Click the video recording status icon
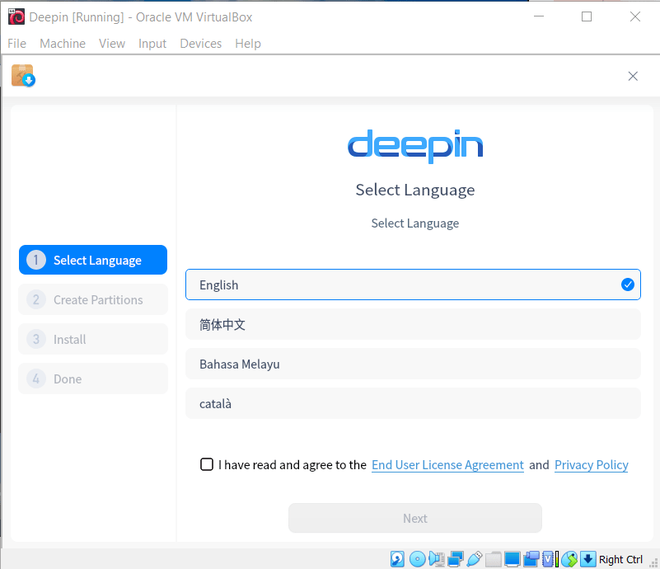Viewport: 660px width, 569px height. pos(531,559)
